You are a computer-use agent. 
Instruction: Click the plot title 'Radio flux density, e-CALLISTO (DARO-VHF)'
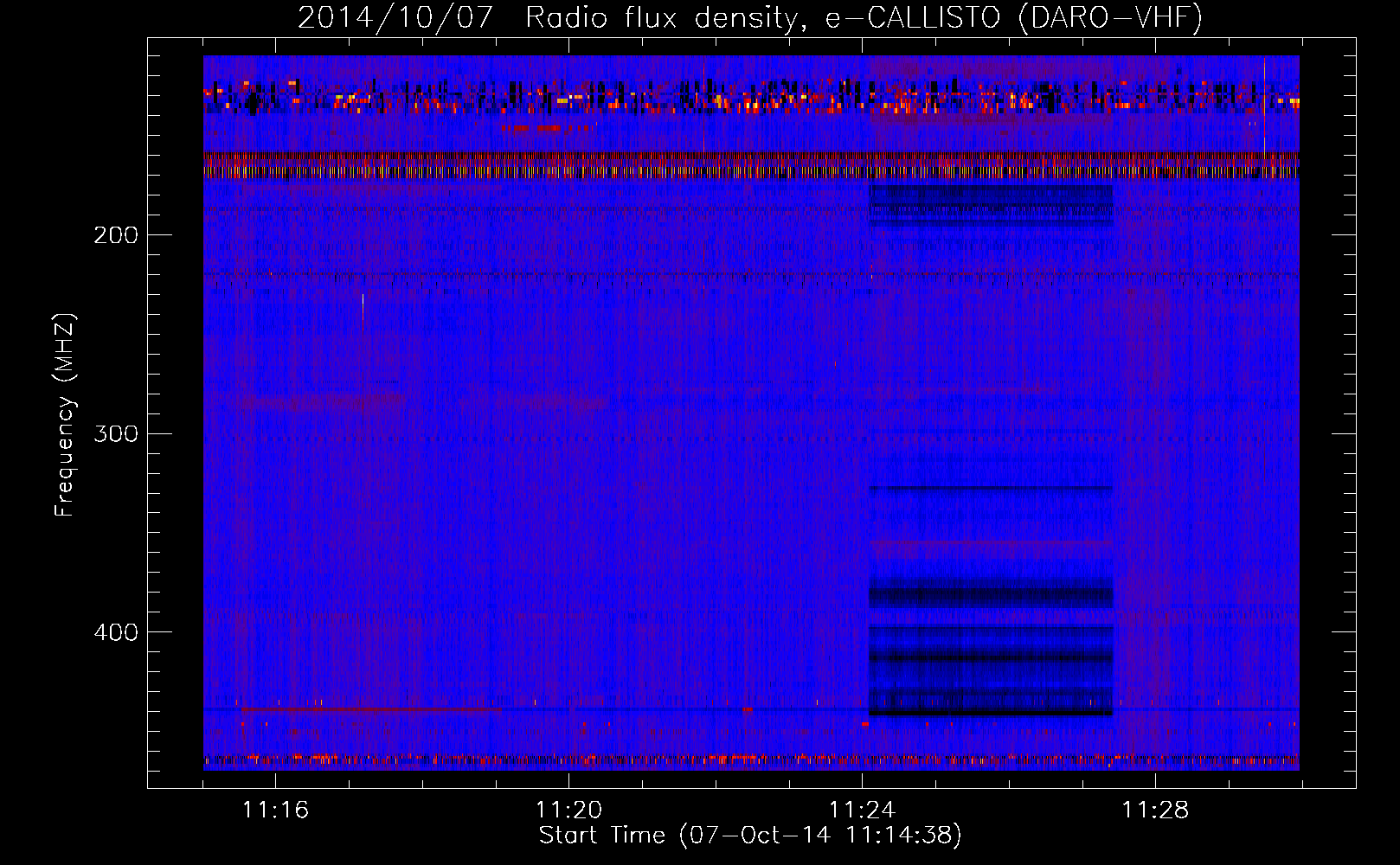864,17
